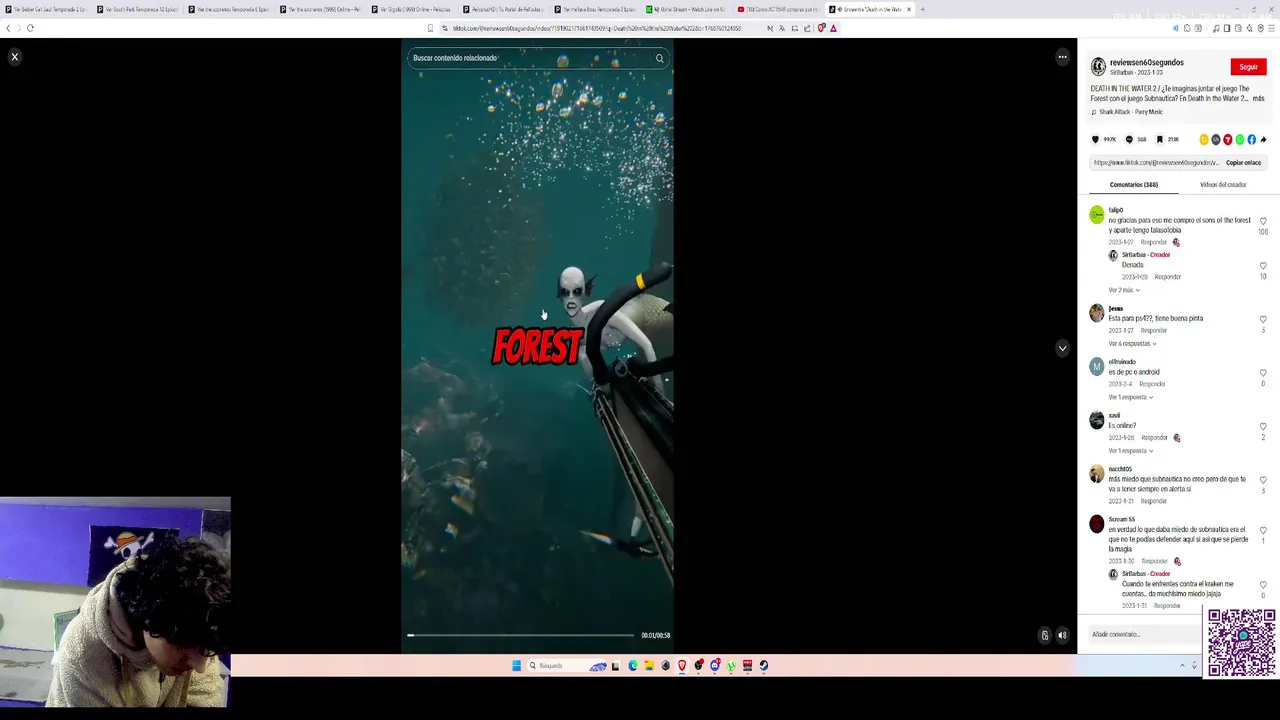Screen dimensions: 1280x720
Task: Open Edge from the taskbar
Action: 632,665
